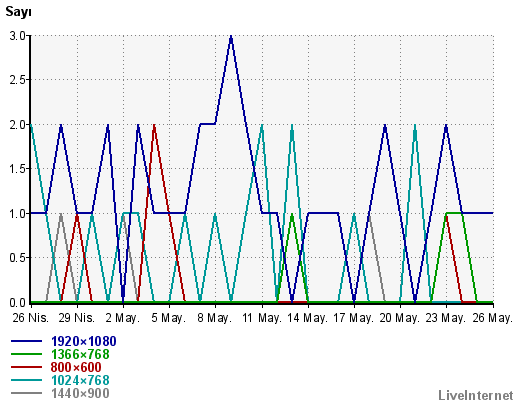Click the green 1366×768 legend line swatch
The width and height of the screenshot is (520, 405).
27,354
